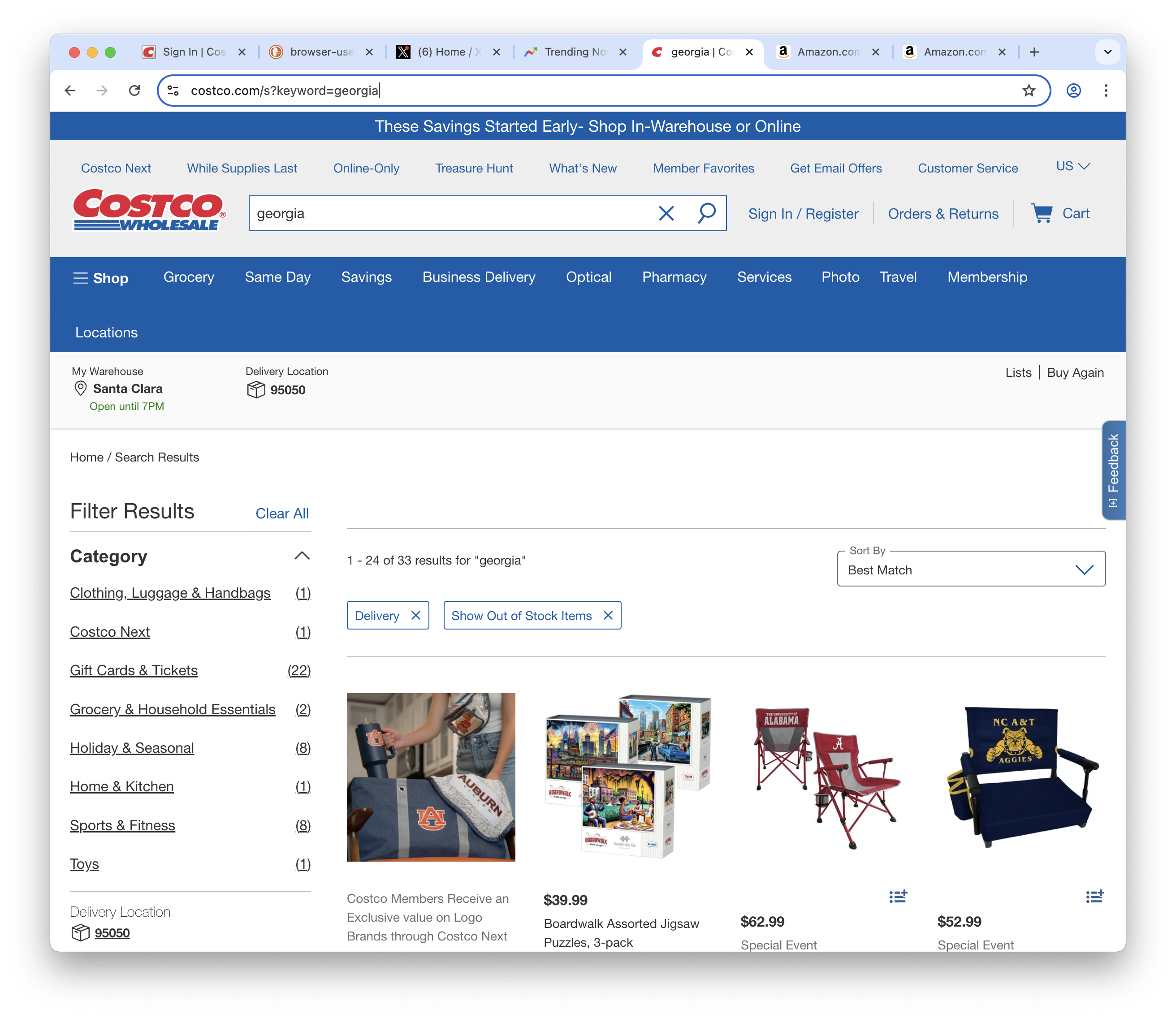The image size is (1176, 1018).
Task: Click the magnifying glass search icon
Action: 706,214
